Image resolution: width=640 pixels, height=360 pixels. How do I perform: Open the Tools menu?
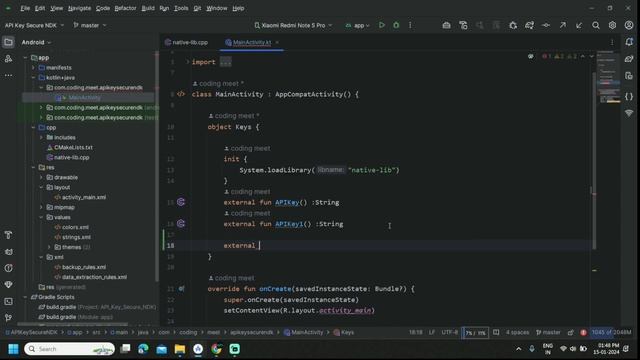coord(181,8)
